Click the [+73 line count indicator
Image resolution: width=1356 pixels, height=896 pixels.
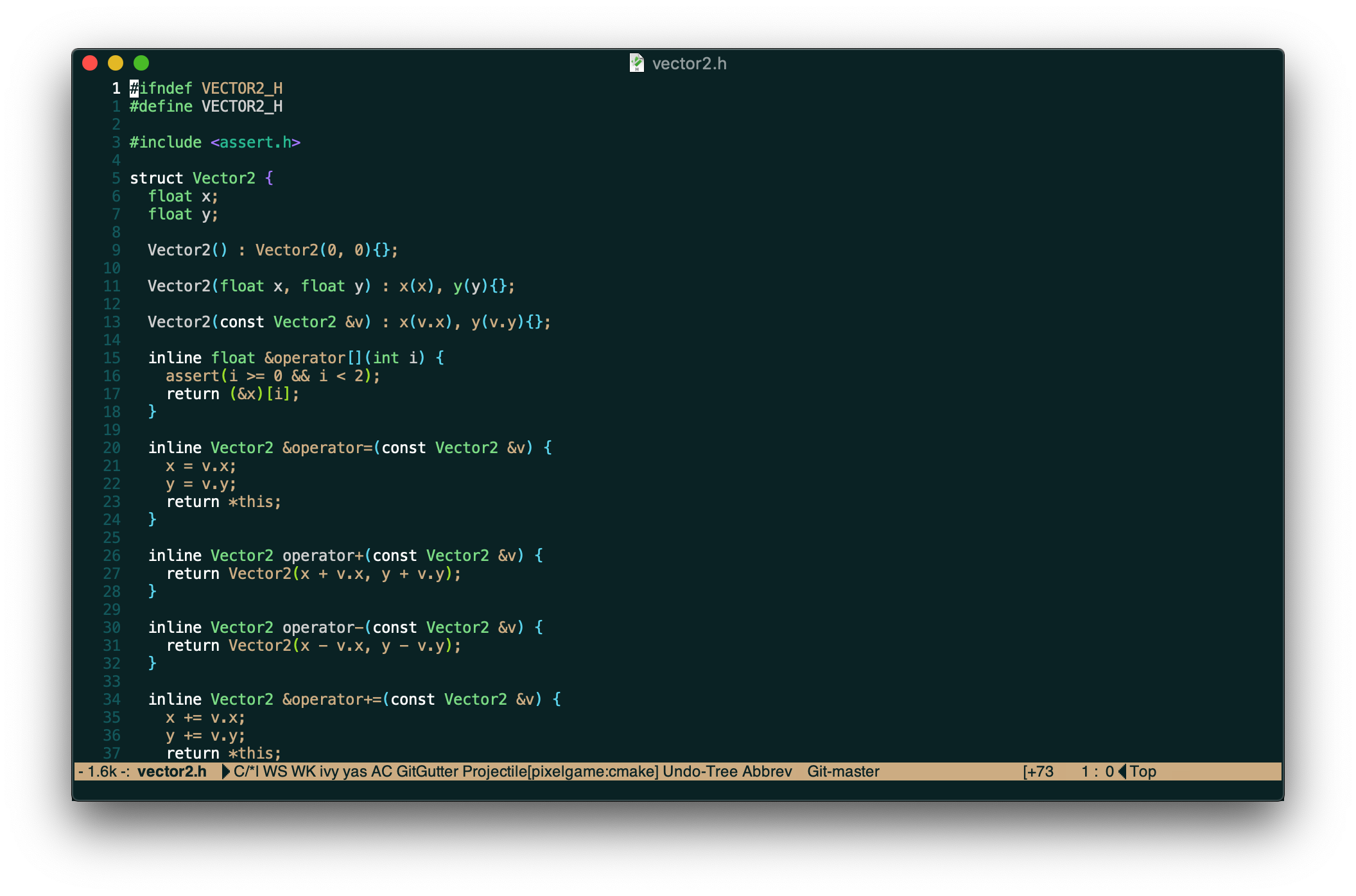1038,771
